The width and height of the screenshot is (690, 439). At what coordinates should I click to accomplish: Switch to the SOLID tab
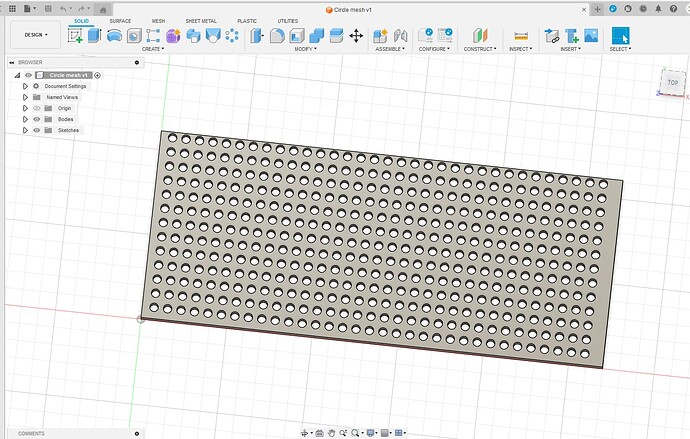81,21
